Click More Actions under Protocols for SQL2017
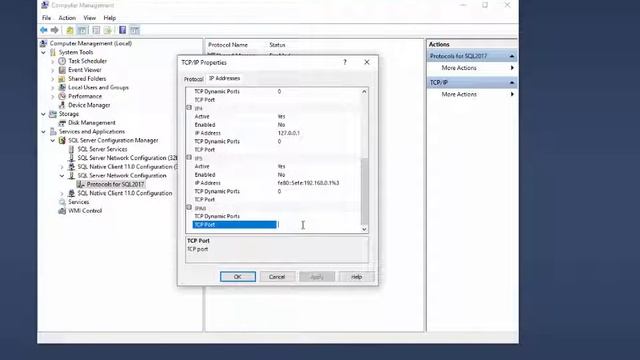This screenshot has height=360, width=640. (x=472, y=68)
